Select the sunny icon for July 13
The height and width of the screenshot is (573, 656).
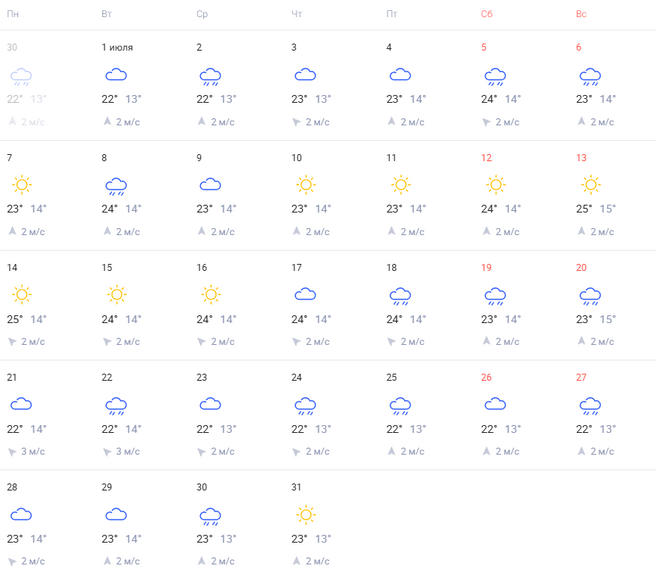[x=590, y=185]
